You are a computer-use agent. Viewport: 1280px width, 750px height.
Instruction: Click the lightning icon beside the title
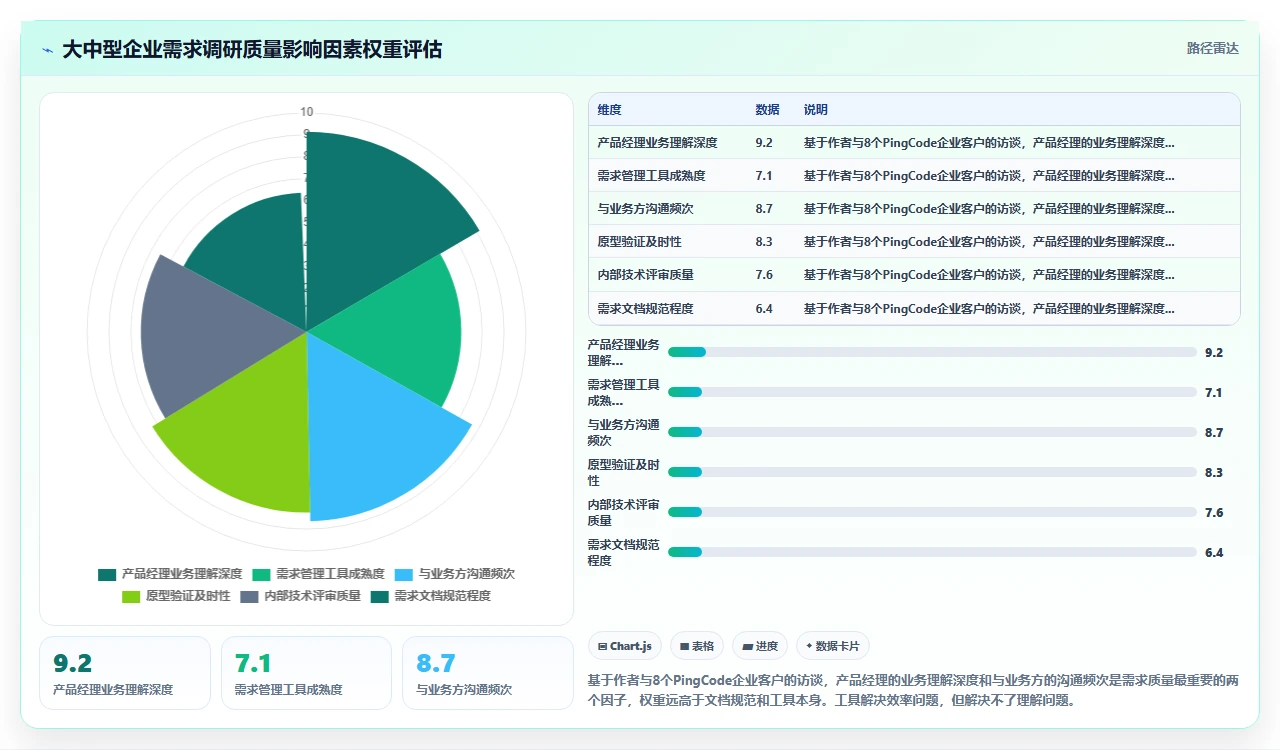[48, 50]
